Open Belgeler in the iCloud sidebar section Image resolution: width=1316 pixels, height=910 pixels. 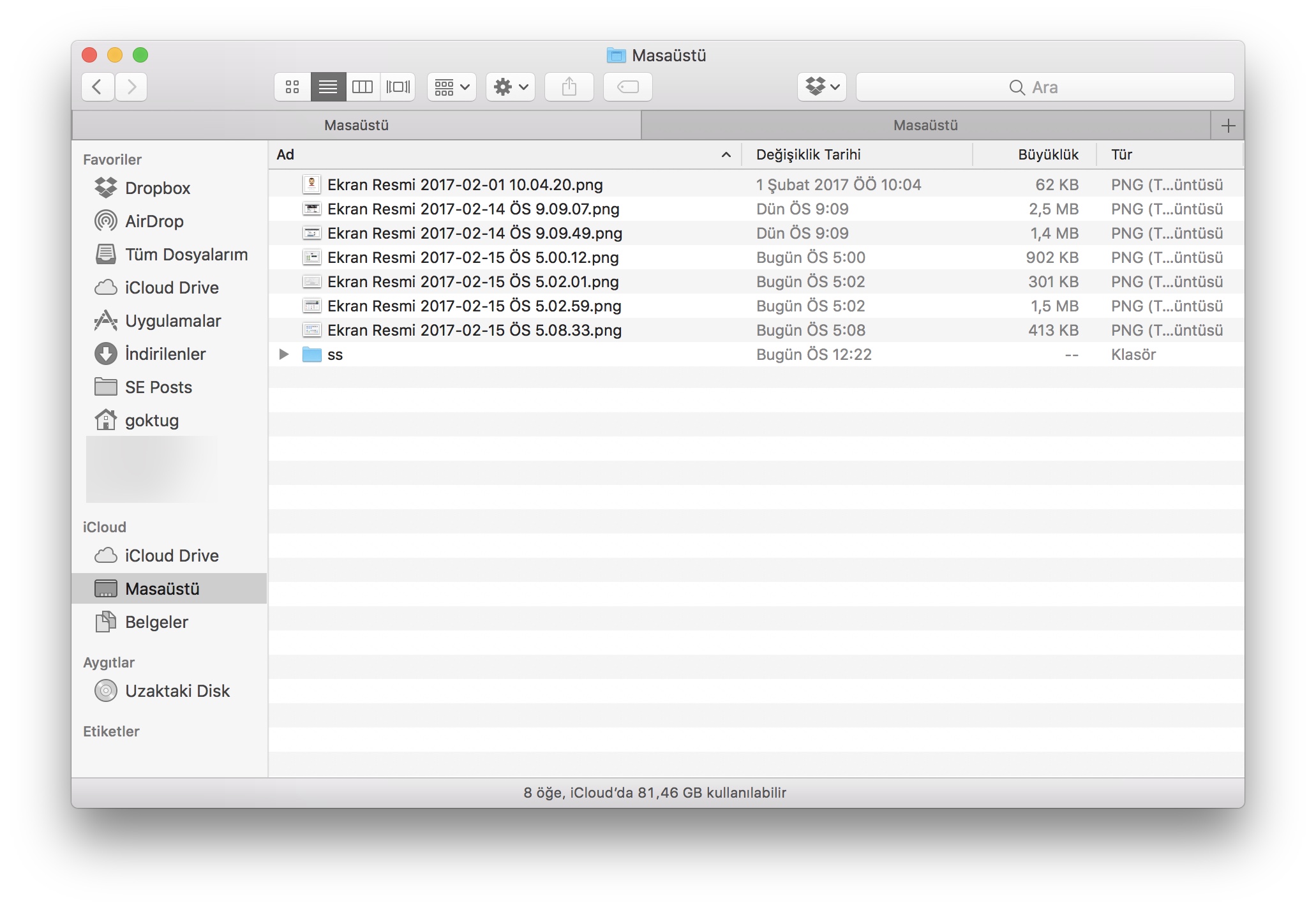coord(156,622)
